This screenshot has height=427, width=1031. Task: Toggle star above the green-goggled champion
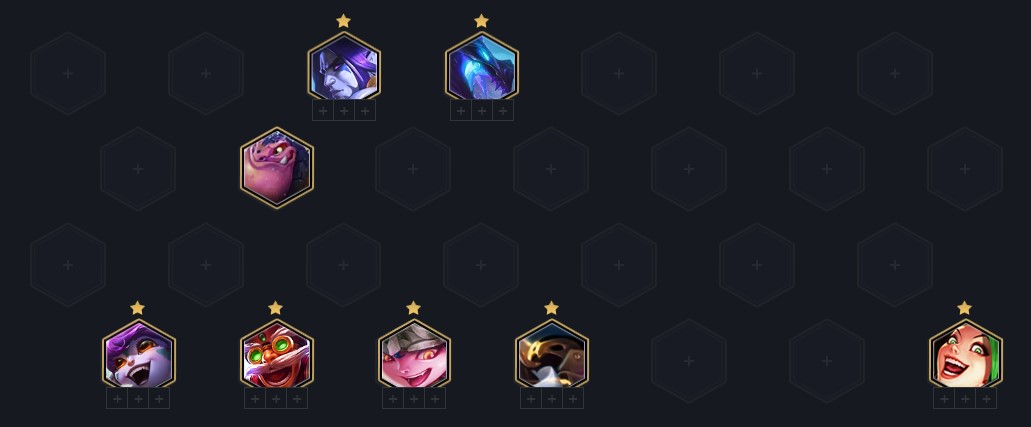coord(276,308)
